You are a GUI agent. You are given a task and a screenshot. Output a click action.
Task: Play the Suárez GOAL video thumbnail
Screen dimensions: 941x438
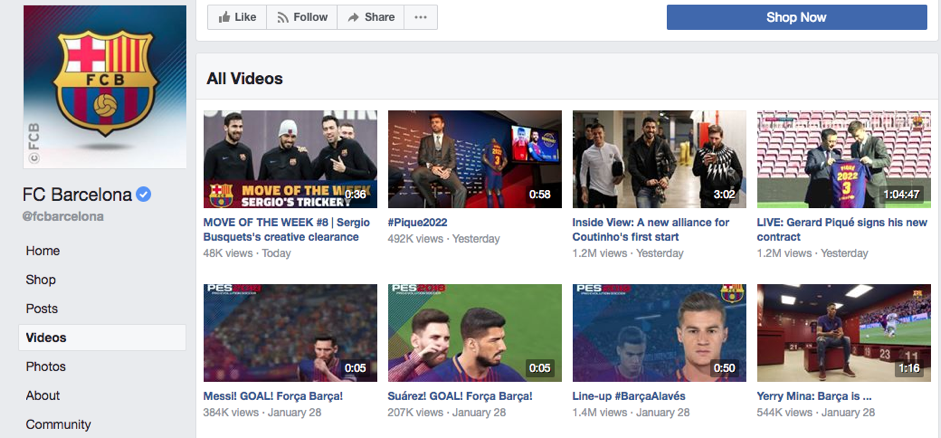[475, 333]
